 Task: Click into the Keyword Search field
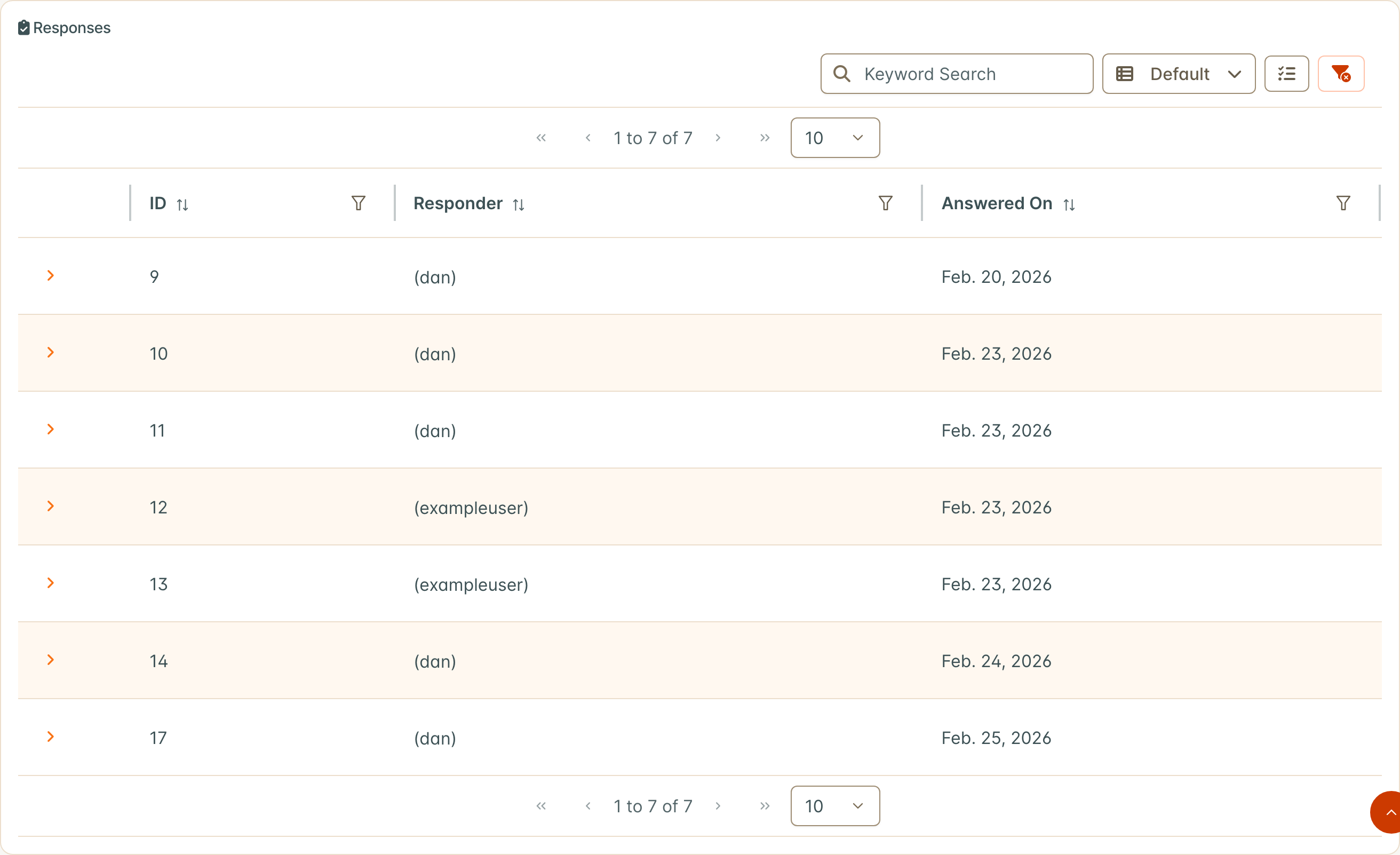957,74
